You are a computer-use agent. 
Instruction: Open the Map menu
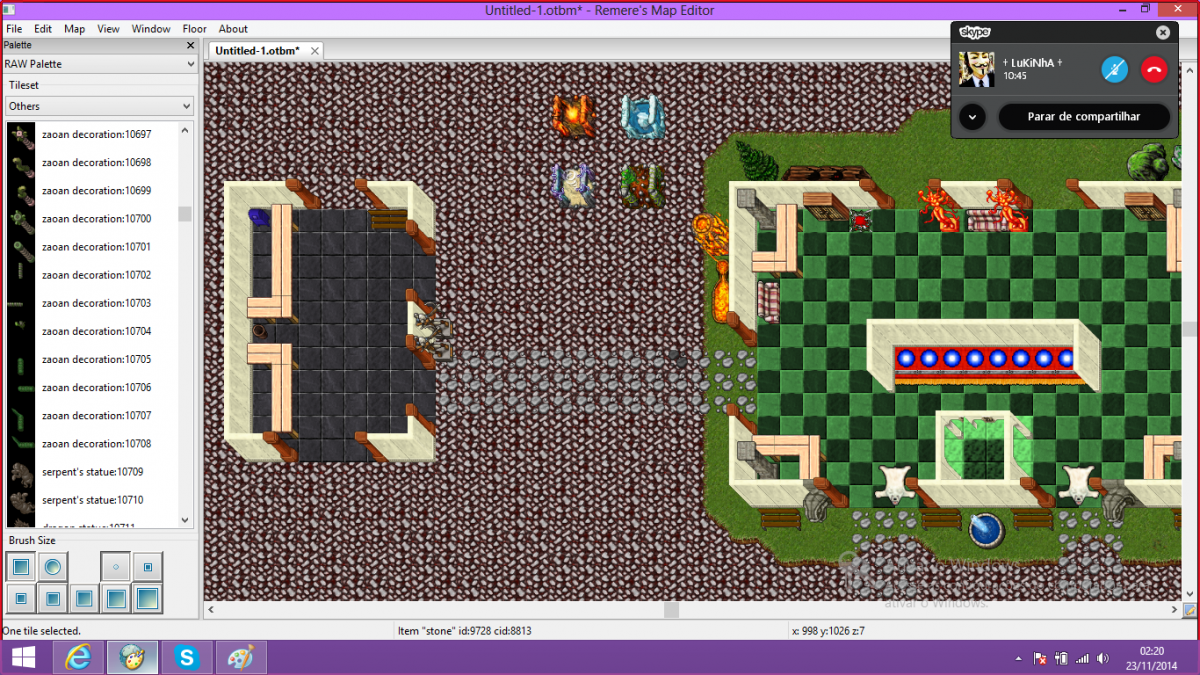(x=75, y=29)
